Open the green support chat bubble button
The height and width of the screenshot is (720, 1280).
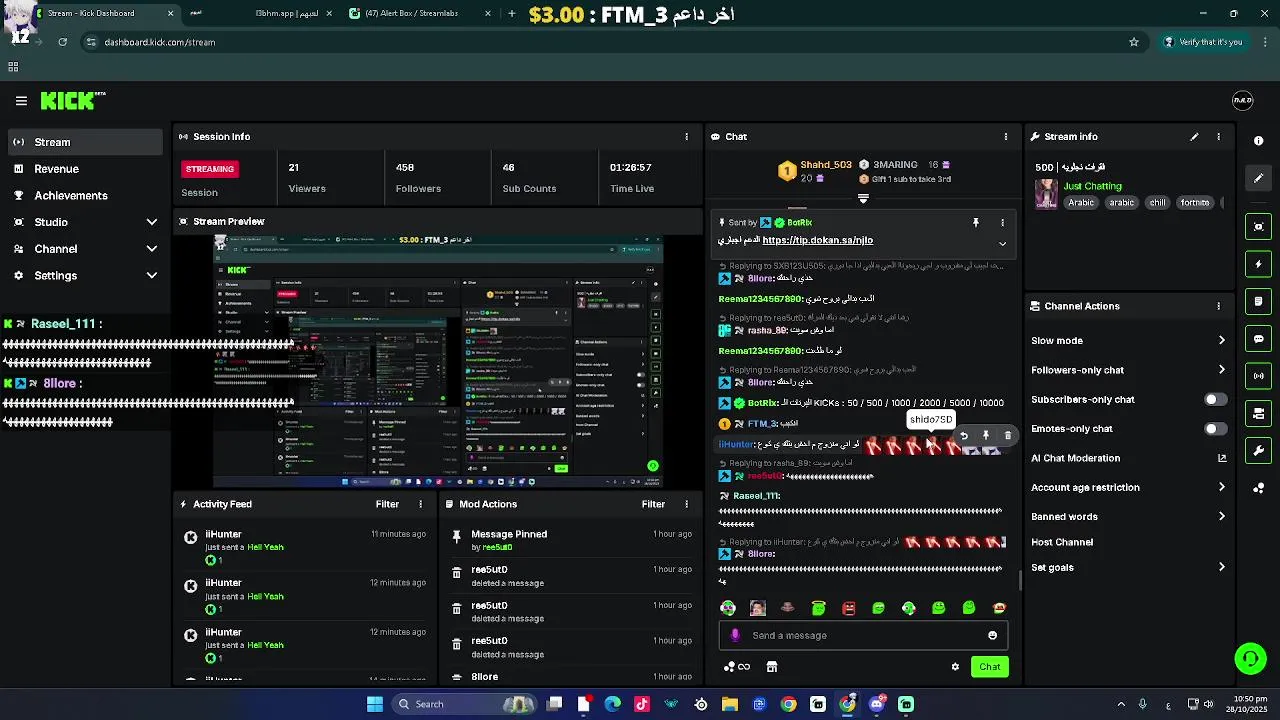[x=1250, y=658]
